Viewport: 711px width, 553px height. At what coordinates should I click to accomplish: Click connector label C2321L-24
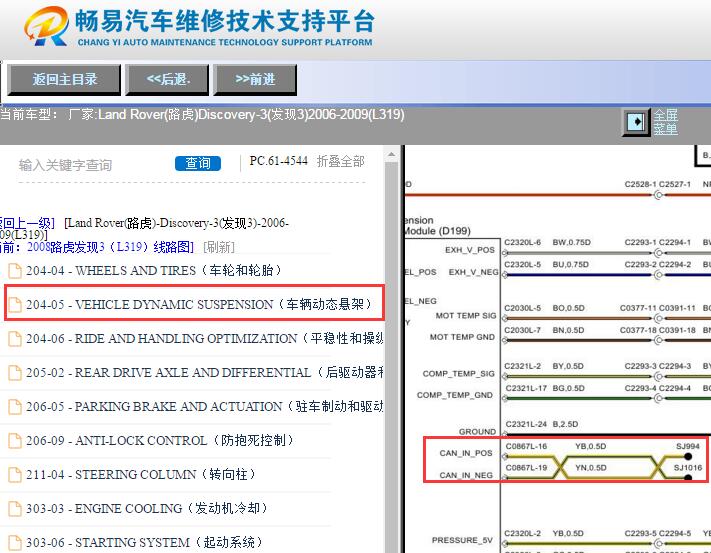(x=526, y=424)
